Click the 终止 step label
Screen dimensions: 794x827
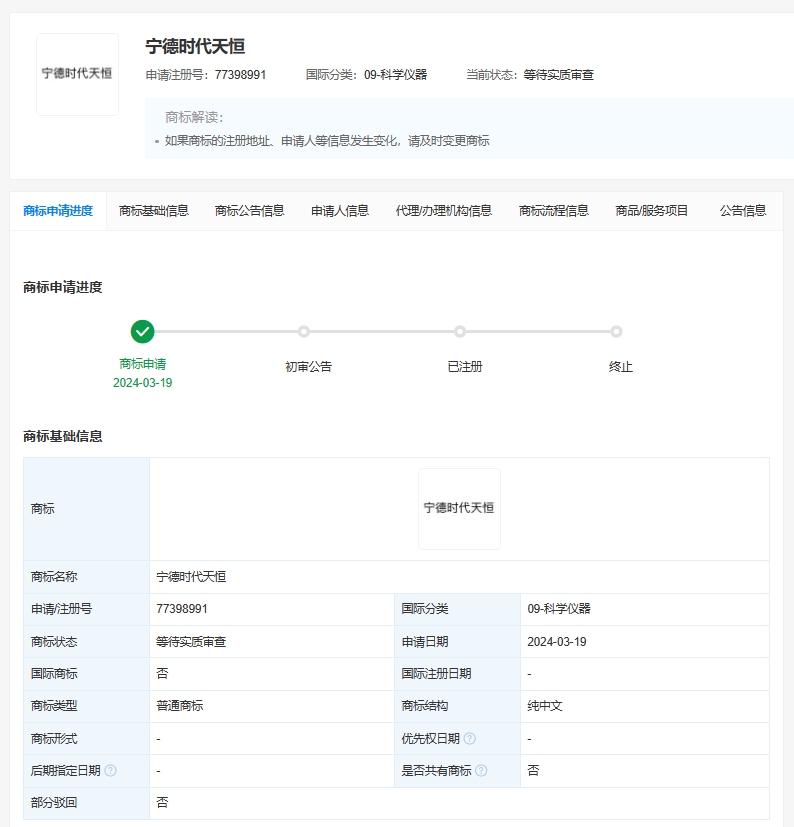click(x=621, y=367)
